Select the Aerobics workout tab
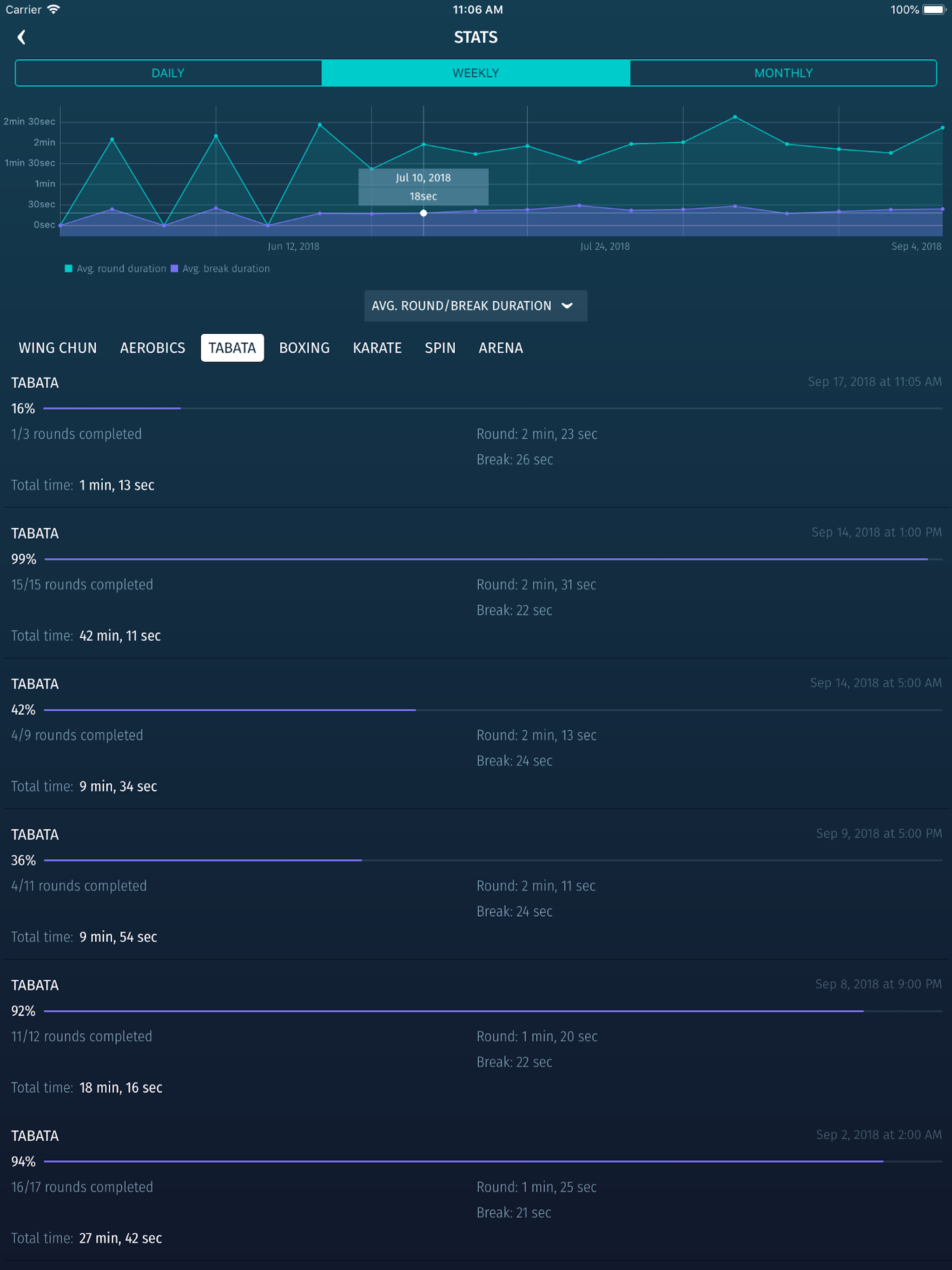Screen dimensions: 952x1270 (x=153, y=348)
